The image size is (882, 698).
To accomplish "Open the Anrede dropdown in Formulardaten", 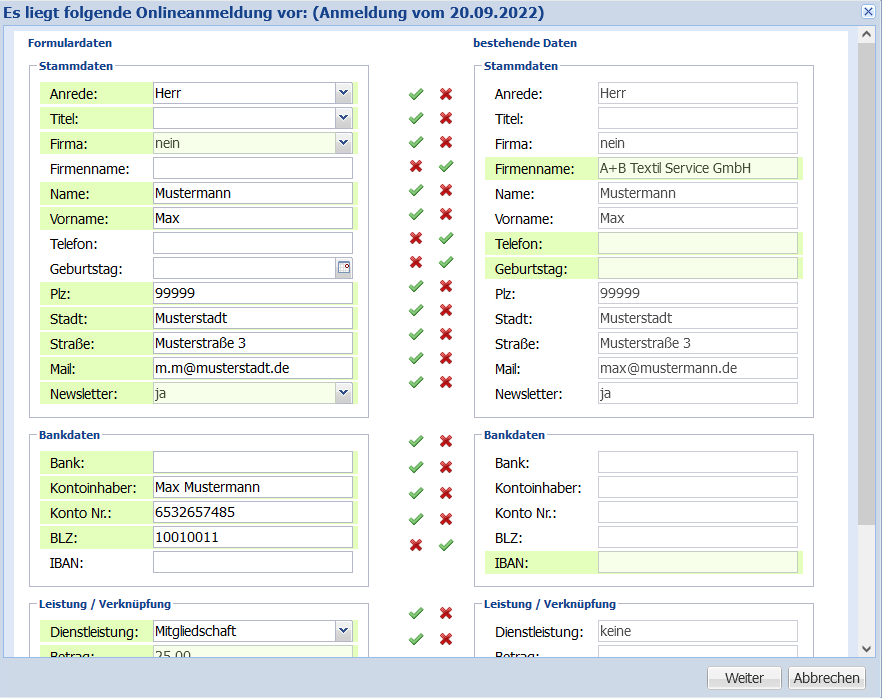I will pyautogui.click(x=344, y=93).
